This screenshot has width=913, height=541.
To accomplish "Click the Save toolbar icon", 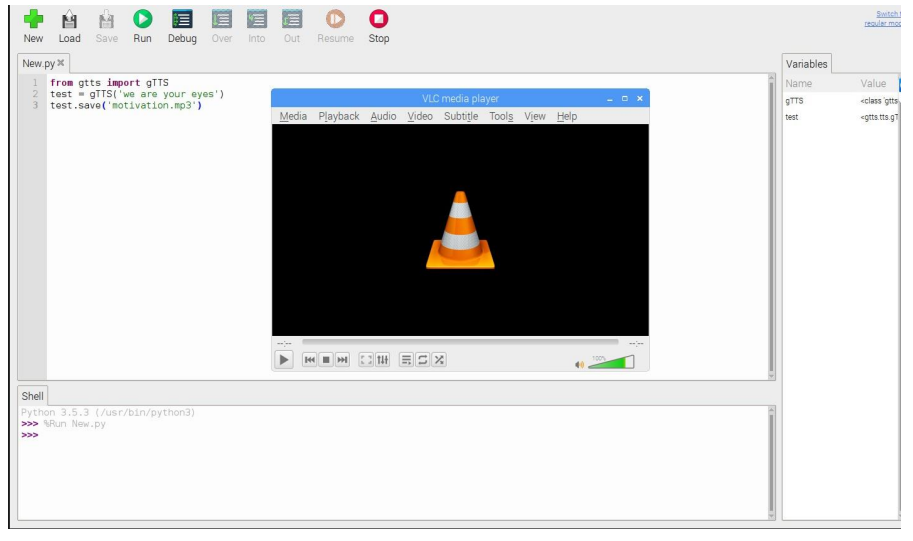I will coord(107,20).
